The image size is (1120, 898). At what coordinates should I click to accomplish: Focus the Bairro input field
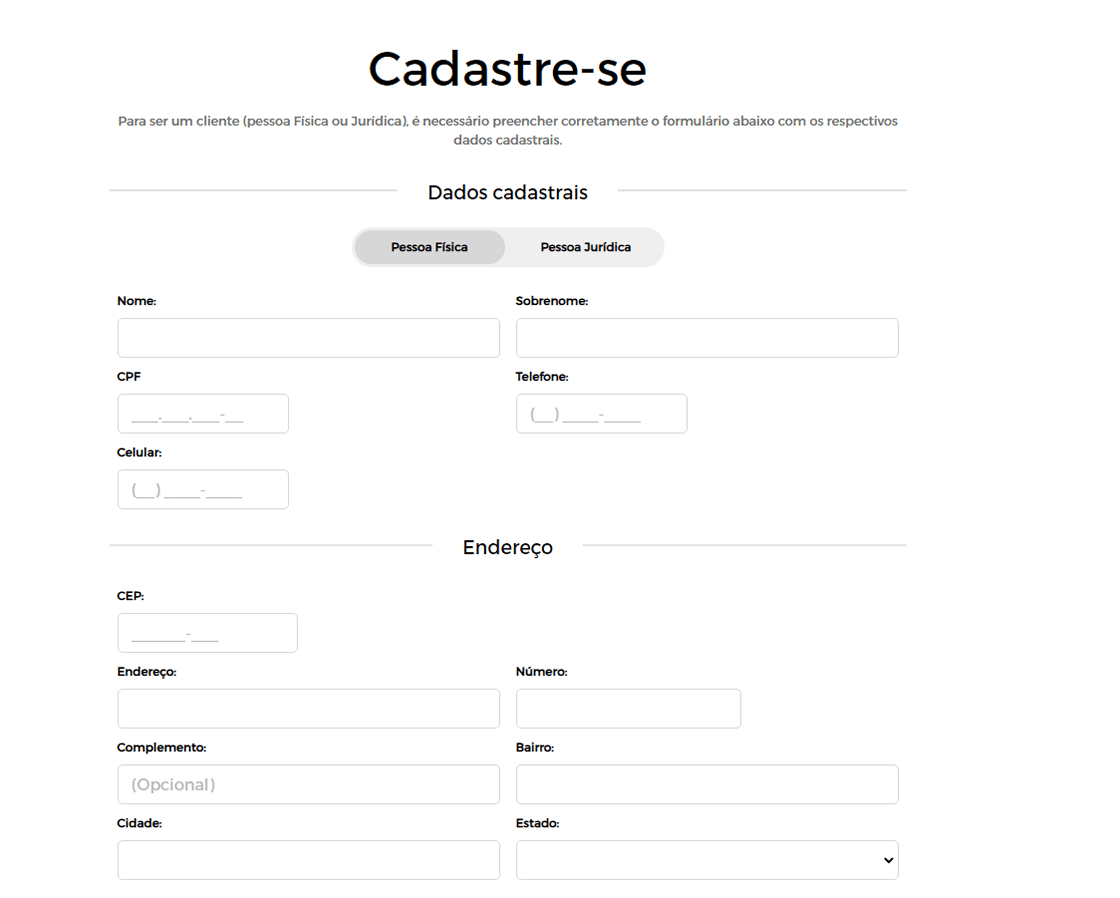[707, 784]
